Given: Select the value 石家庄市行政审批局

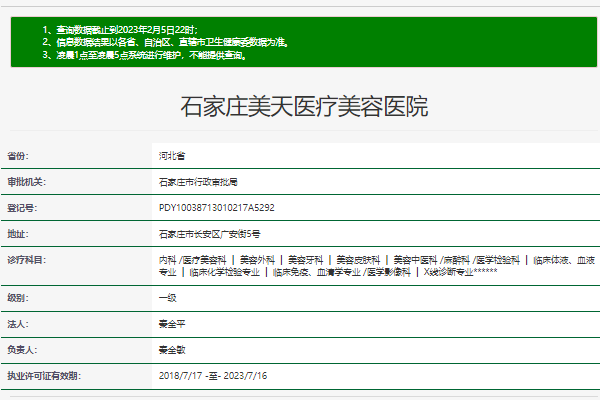Looking at the screenshot, I should coord(198,182).
